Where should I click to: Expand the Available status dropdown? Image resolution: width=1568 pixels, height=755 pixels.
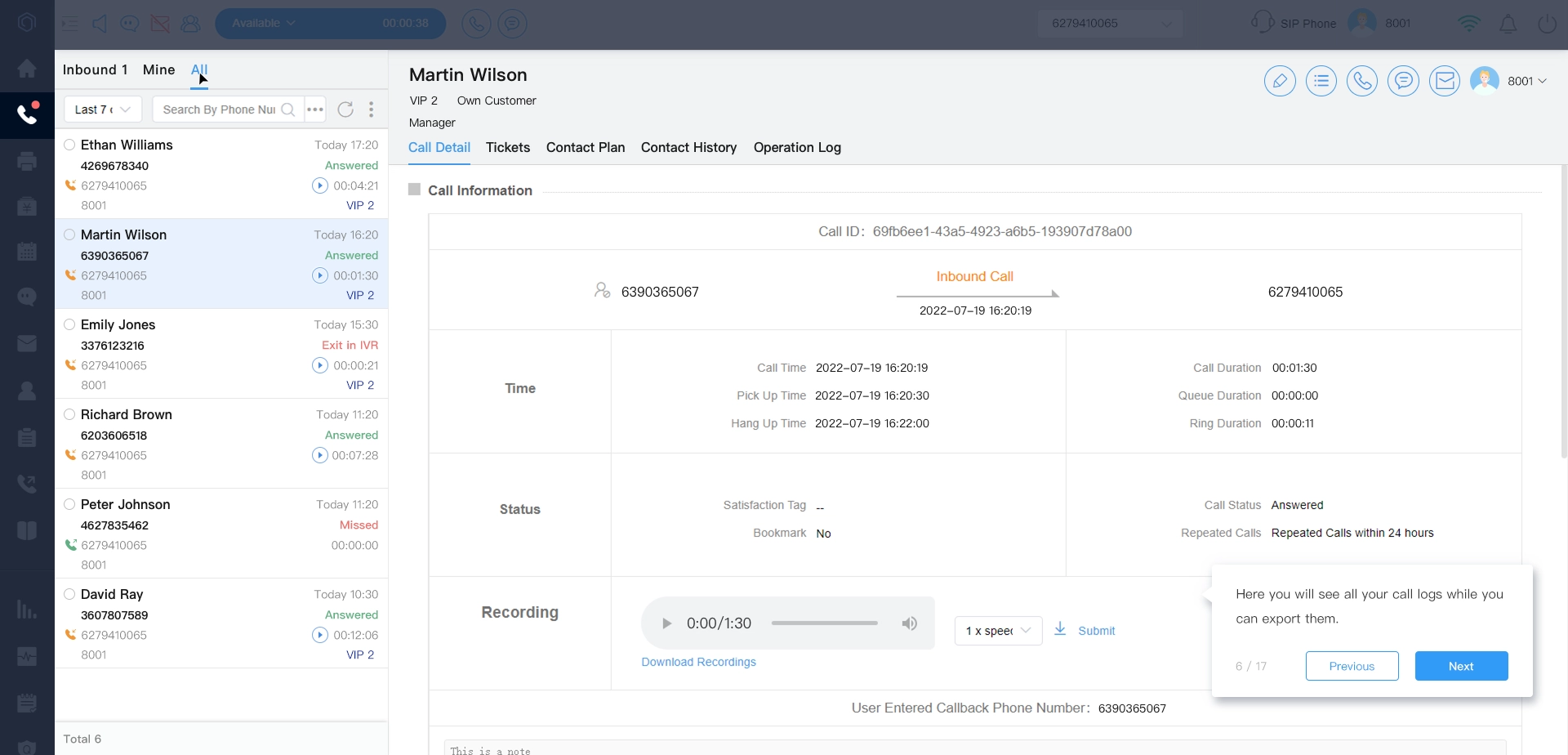[x=263, y=24]
